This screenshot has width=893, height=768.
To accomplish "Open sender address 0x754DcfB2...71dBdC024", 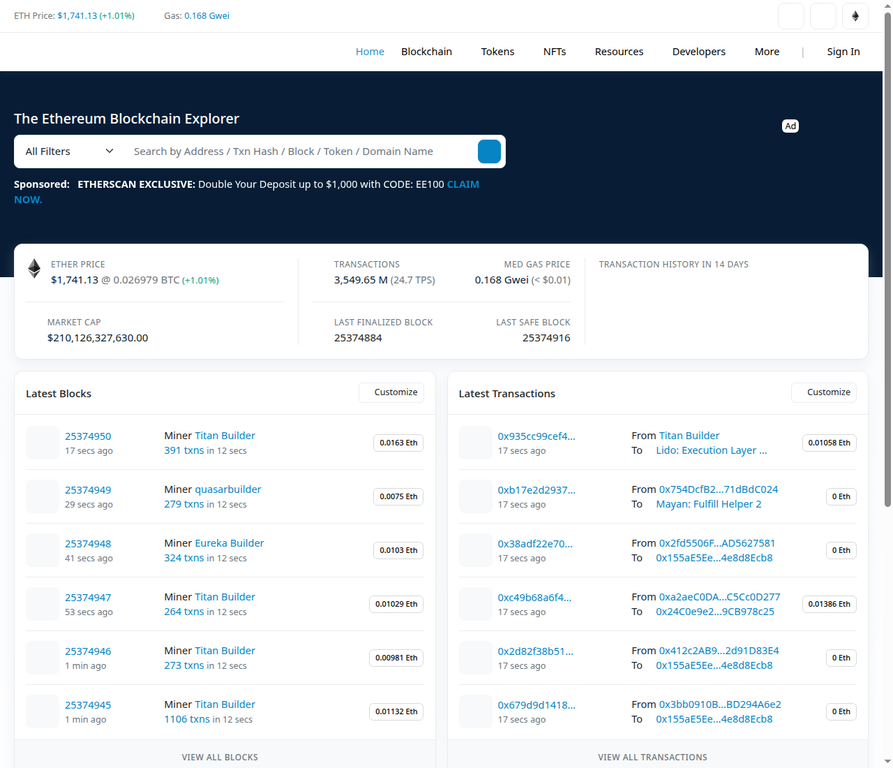I will click(718, 490).
